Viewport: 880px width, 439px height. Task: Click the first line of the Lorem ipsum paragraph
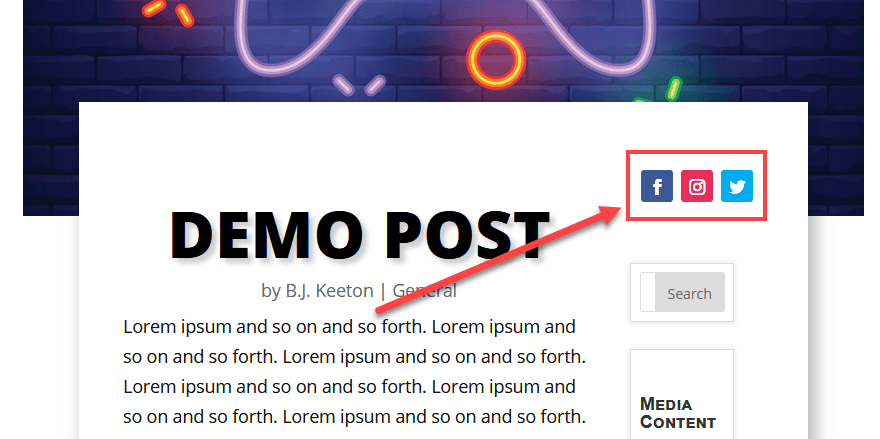349,327
